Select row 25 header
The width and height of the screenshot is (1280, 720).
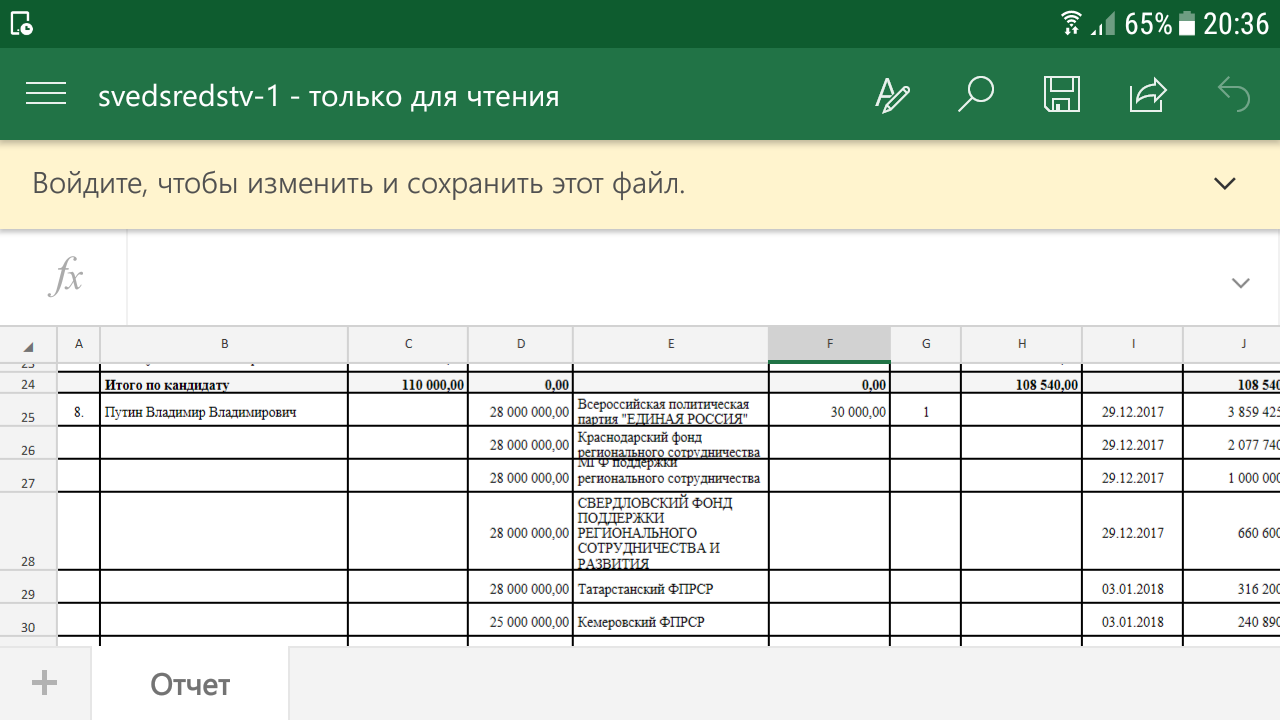(x=28, y=410)
